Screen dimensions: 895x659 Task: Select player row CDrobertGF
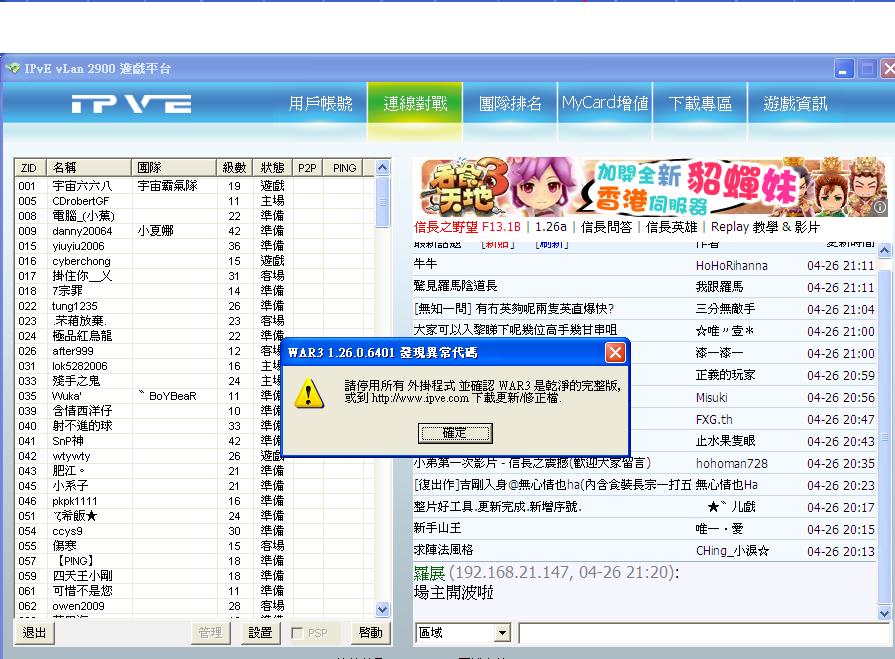point(195,201)
